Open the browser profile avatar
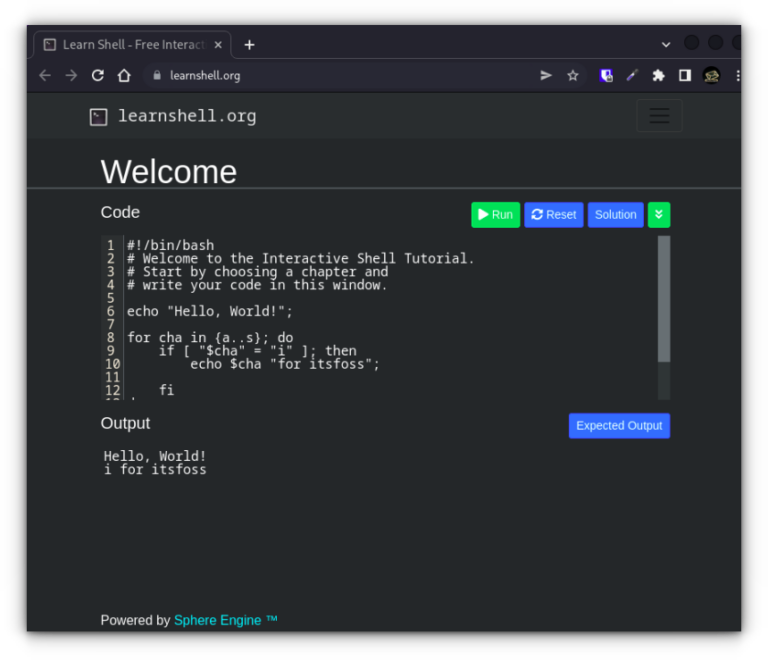The width and height of the screenshot is (768, 660). (x=711, y=75)
